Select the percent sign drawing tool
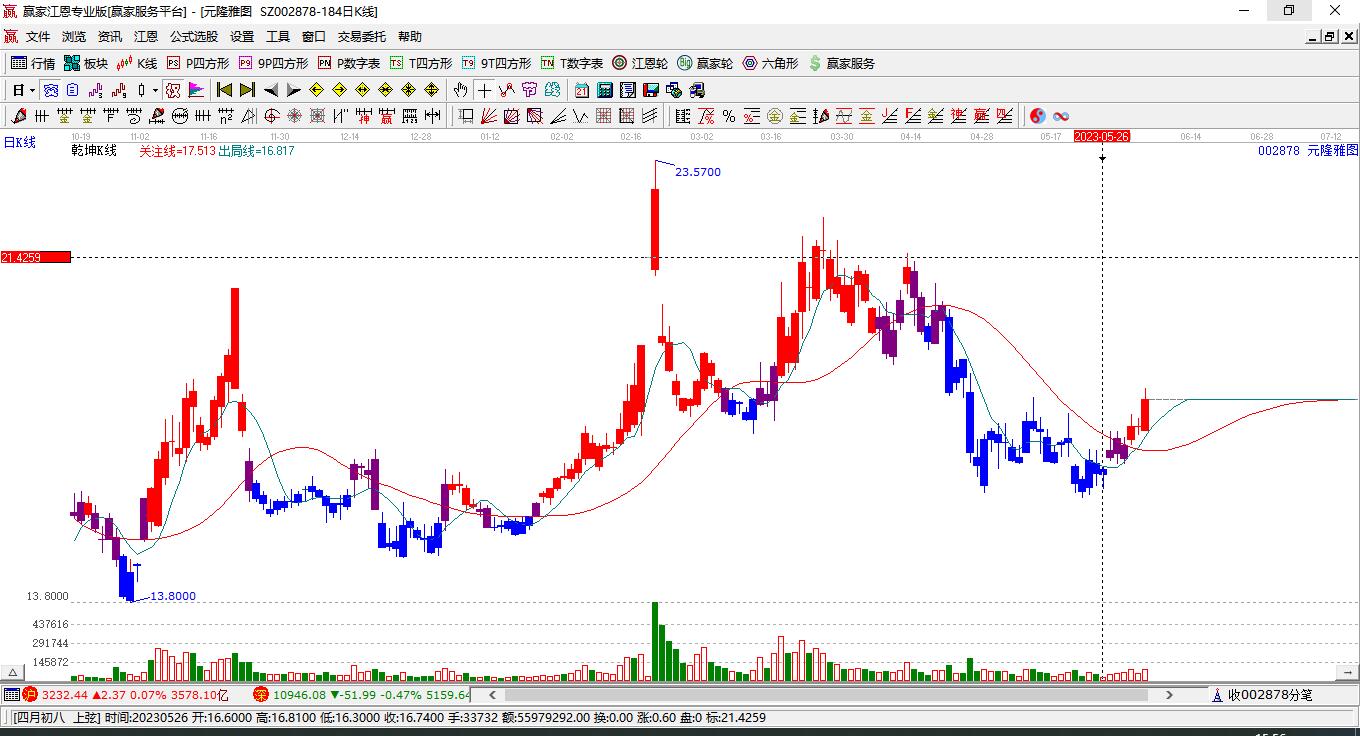 coord(729,116)
